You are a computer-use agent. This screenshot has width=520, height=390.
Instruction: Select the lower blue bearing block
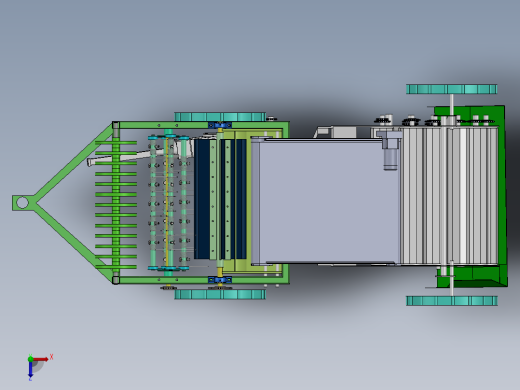[x=220, y=280]
